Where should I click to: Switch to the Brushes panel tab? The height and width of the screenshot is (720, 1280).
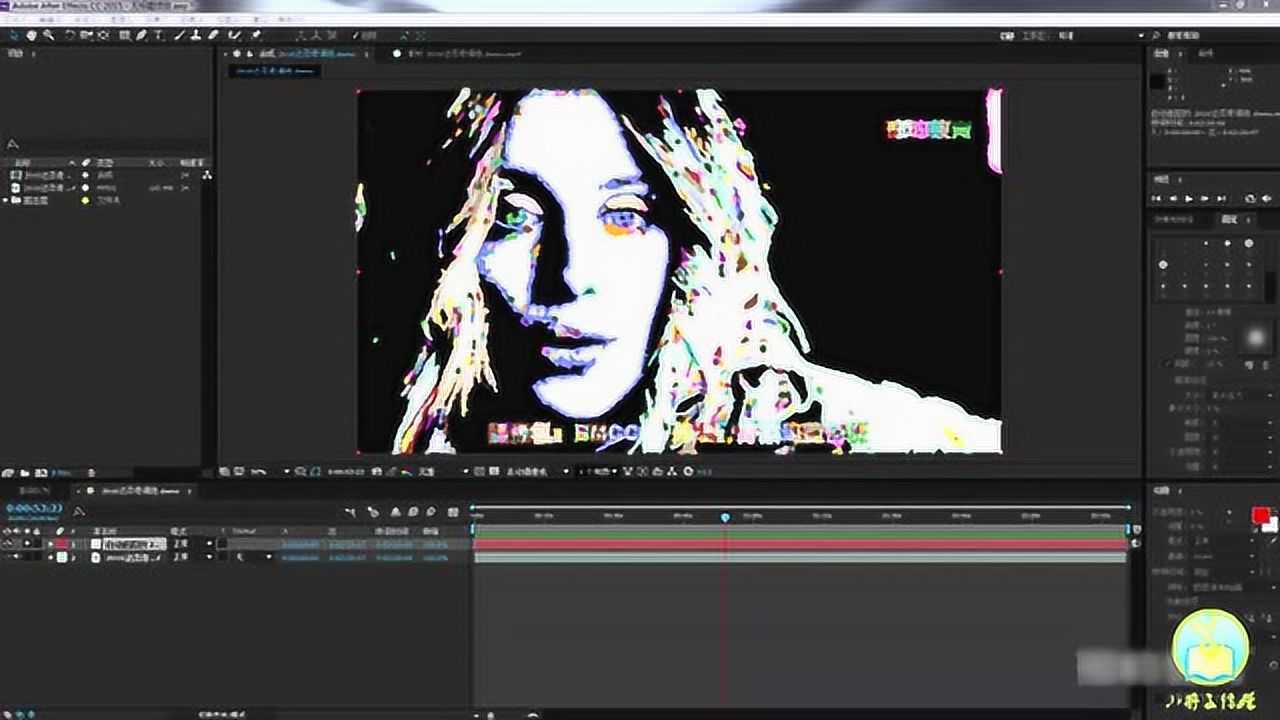1228,219
